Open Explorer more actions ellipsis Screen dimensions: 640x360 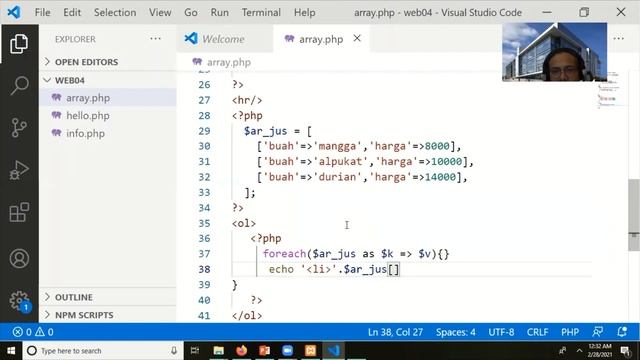tap(156, 39)
